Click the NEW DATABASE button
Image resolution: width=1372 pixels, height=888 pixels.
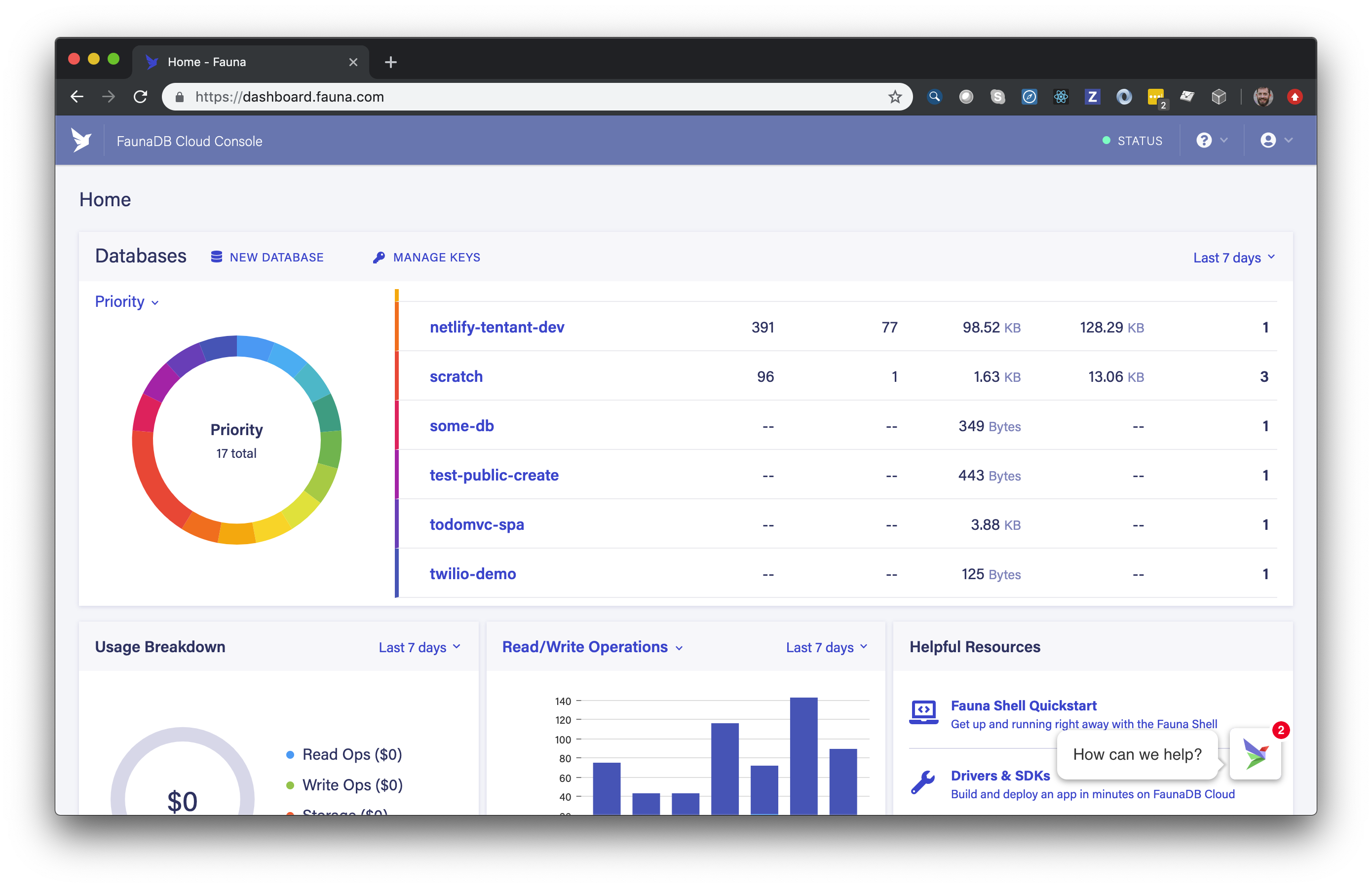point(267,257)
